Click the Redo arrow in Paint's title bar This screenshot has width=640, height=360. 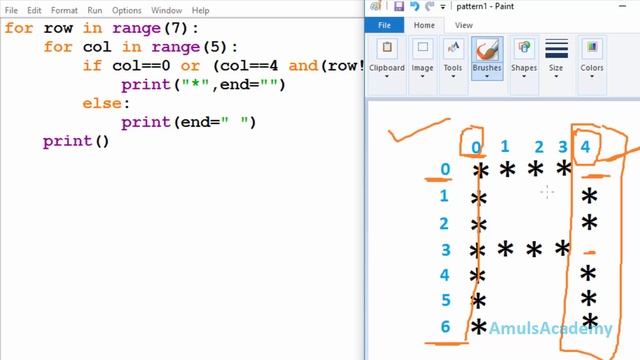pyautogui.click(x=429, y=6)
